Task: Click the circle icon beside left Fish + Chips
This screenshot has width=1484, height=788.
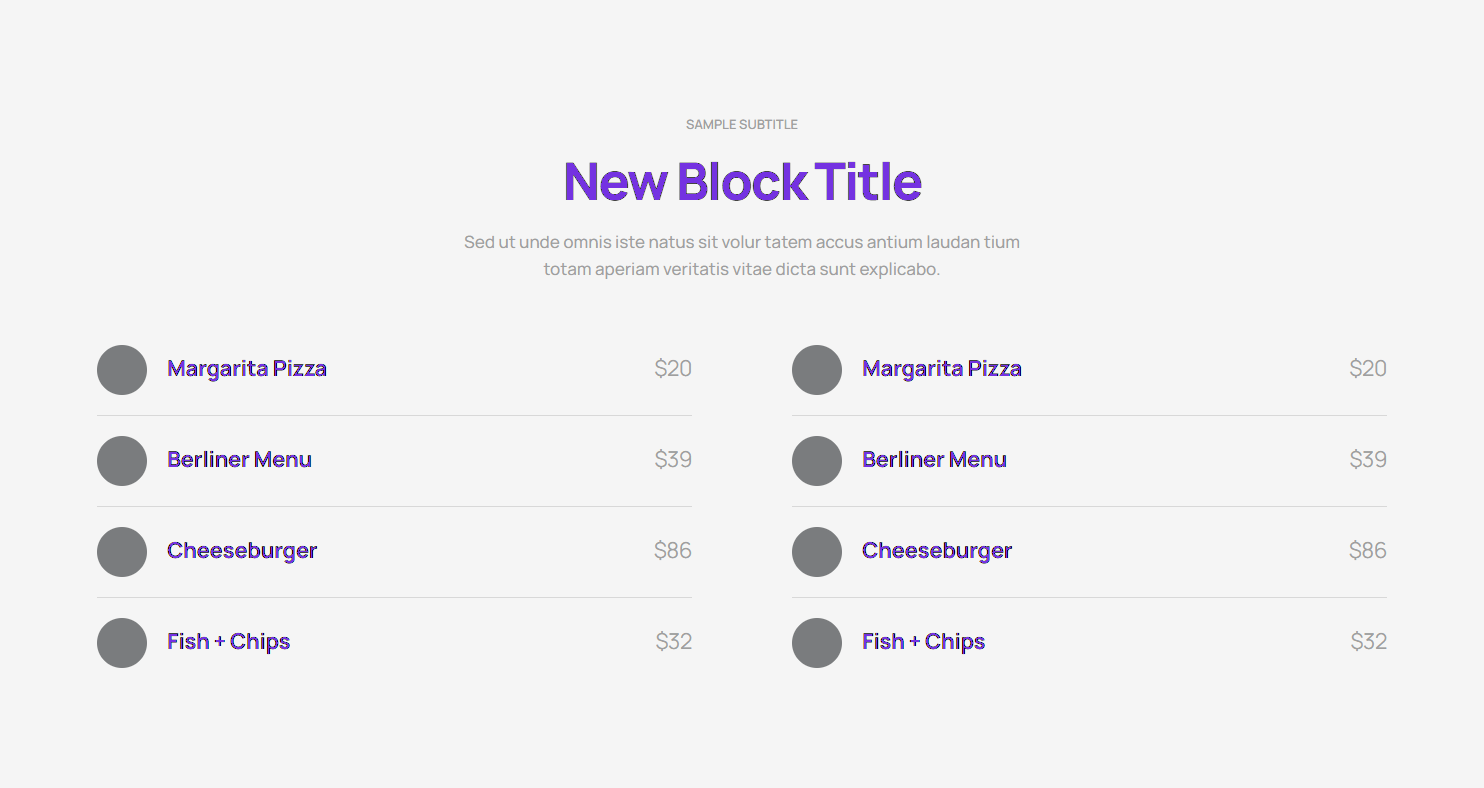Action: (121, 643)
